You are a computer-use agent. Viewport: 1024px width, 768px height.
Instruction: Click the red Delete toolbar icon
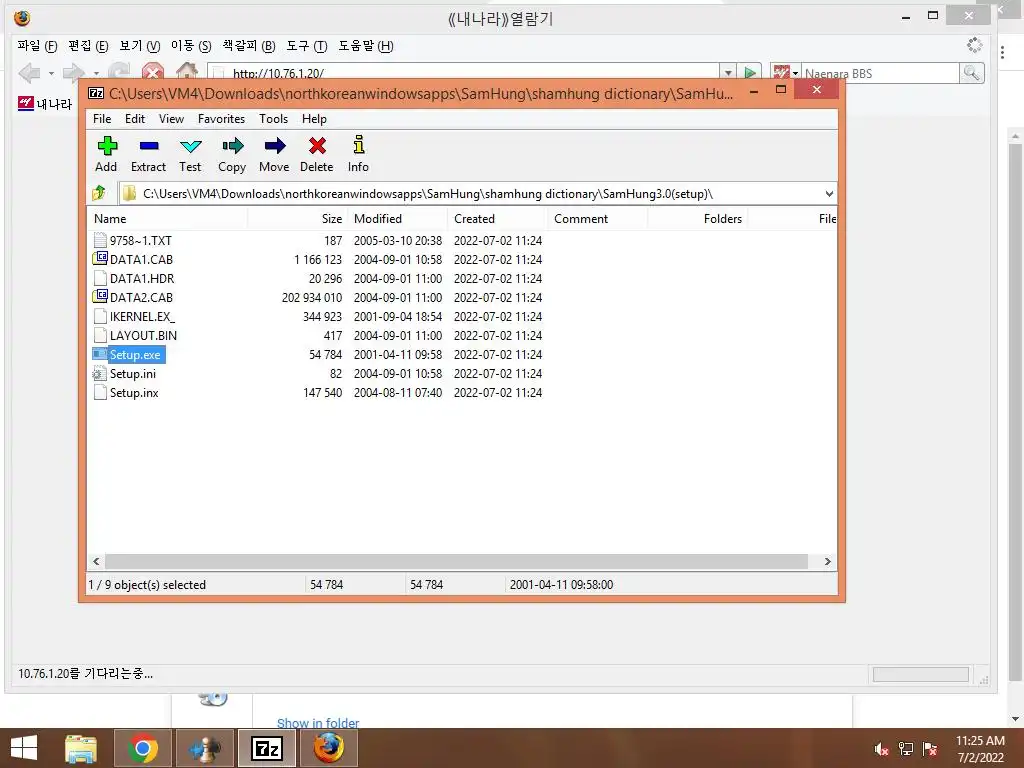[317, 154]
